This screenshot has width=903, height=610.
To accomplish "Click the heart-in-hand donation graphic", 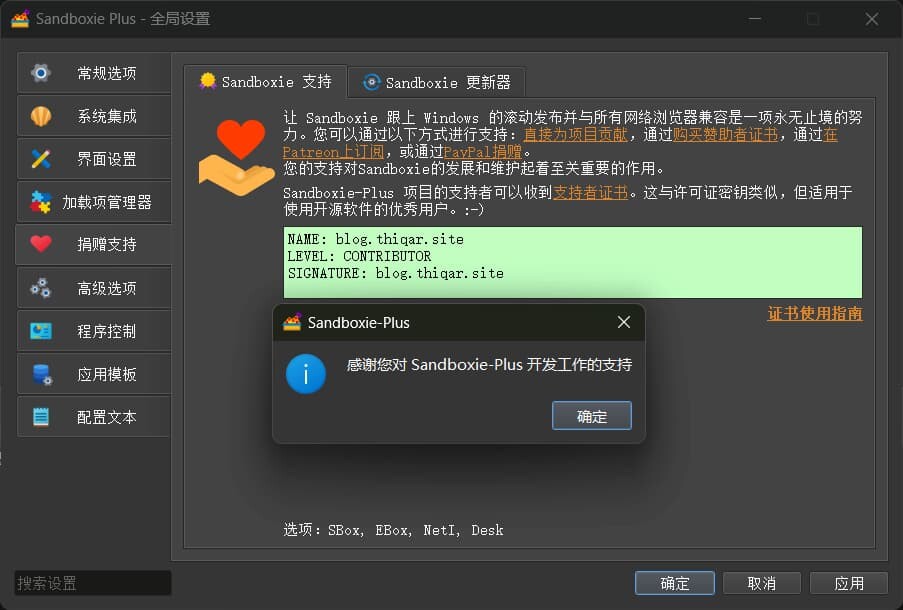I will coord(236,157).
